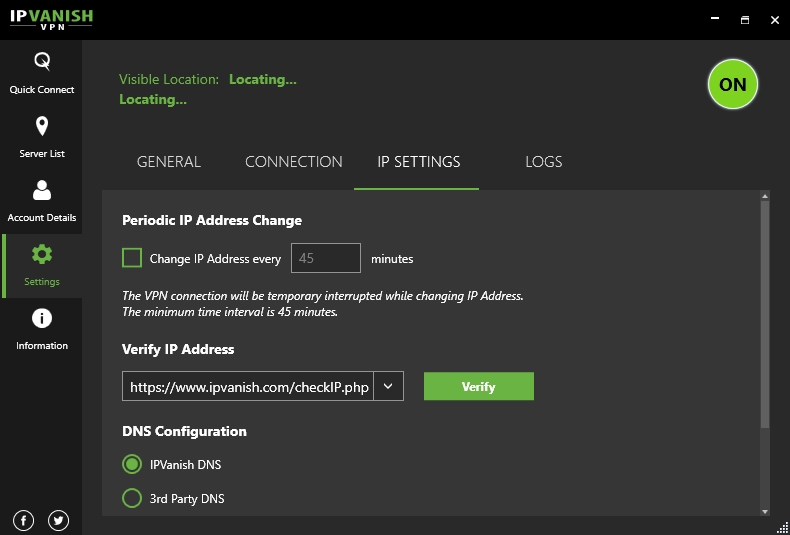This screenshot has width=790, height=535.
Task: Open the LOGS tab
Action: [544, 162]
